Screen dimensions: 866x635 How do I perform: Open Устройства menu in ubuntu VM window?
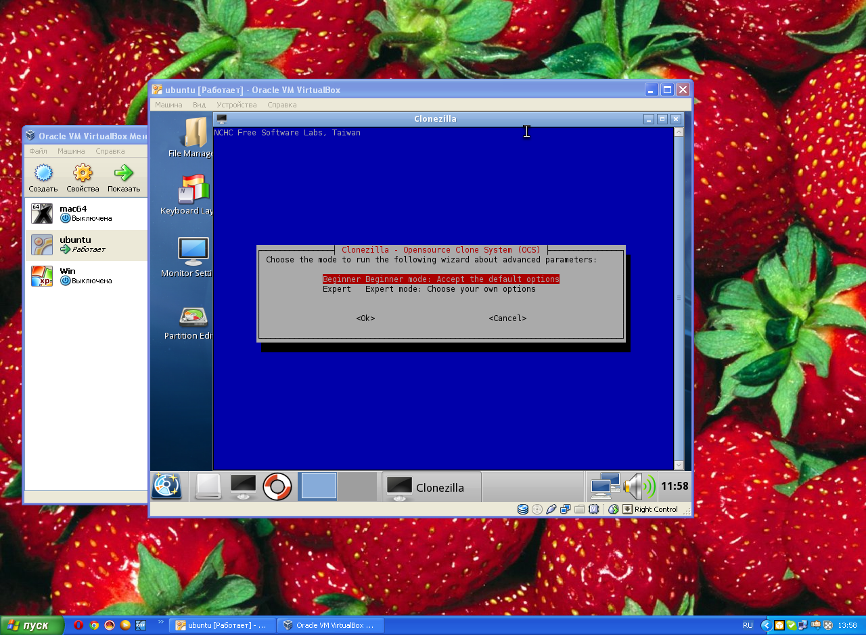point(236,104)
